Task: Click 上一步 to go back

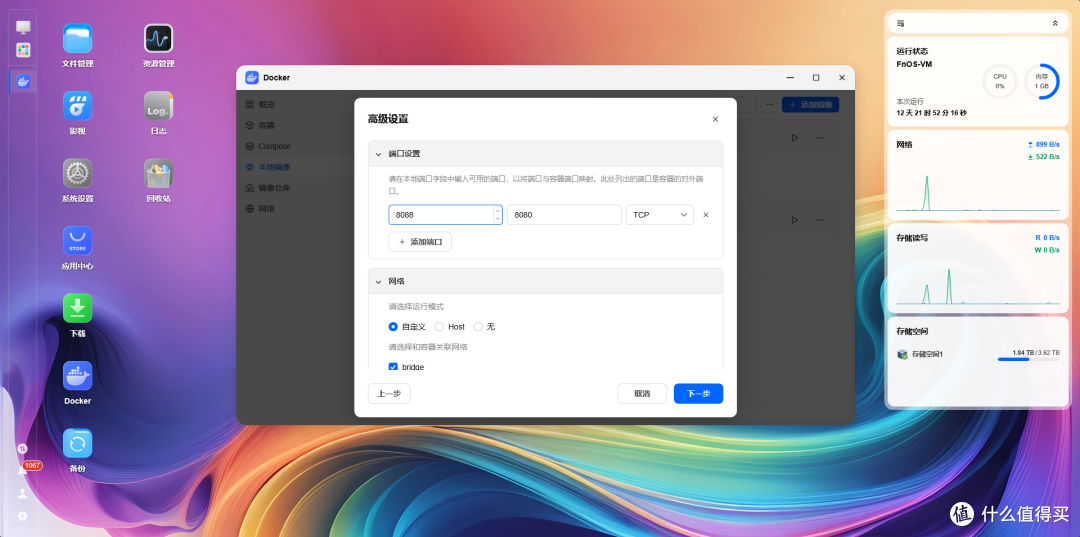Action: coord(389,393)
